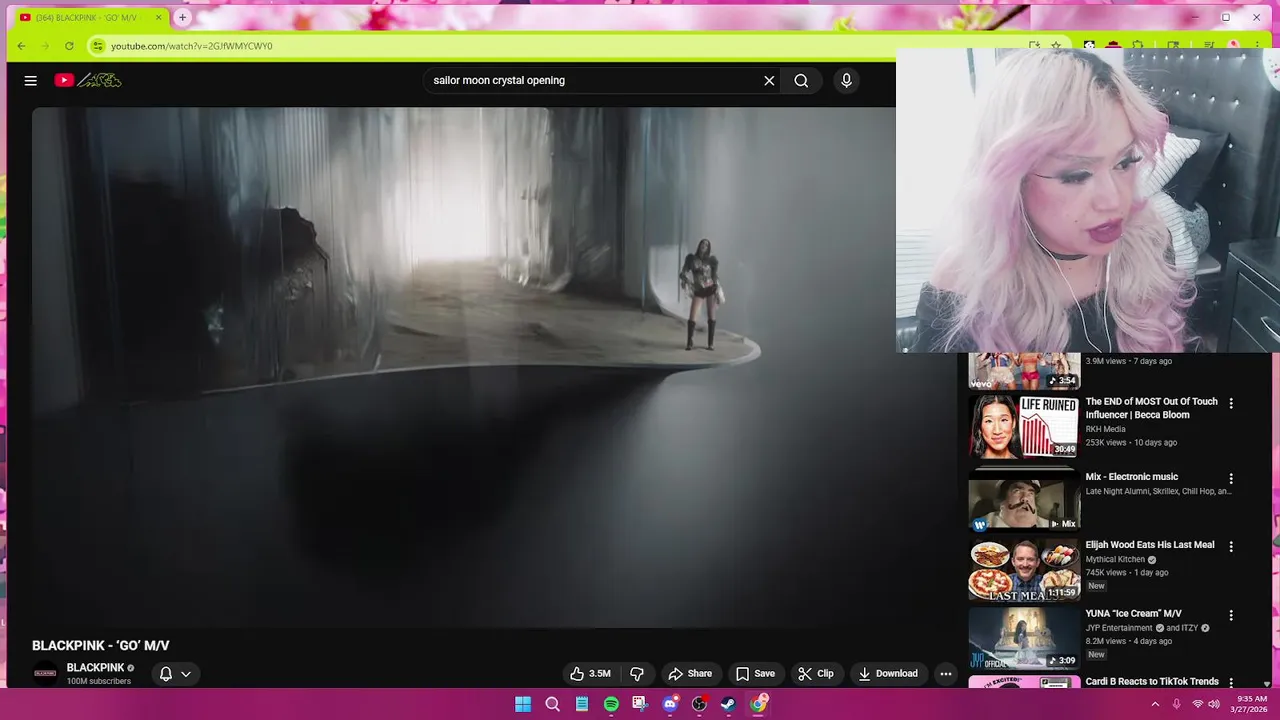Open Snipping Tool from the taskbar
The image size is (1280, 720).
coord(640,704)
